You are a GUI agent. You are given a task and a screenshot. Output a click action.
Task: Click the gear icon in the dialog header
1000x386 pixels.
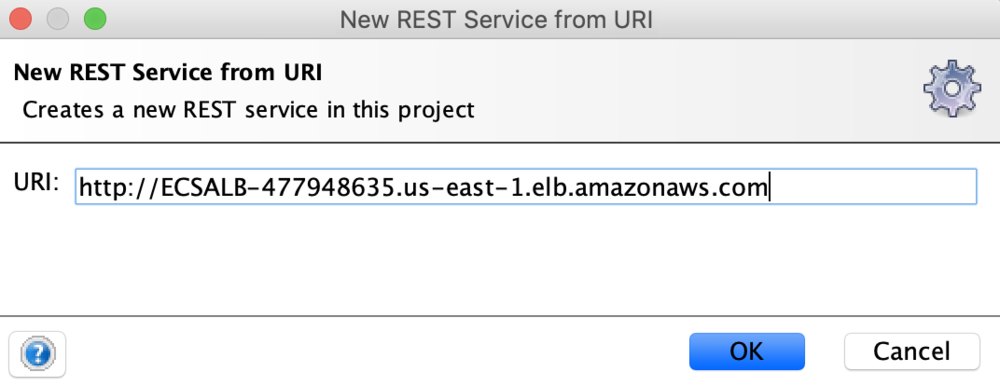point(952,88)
